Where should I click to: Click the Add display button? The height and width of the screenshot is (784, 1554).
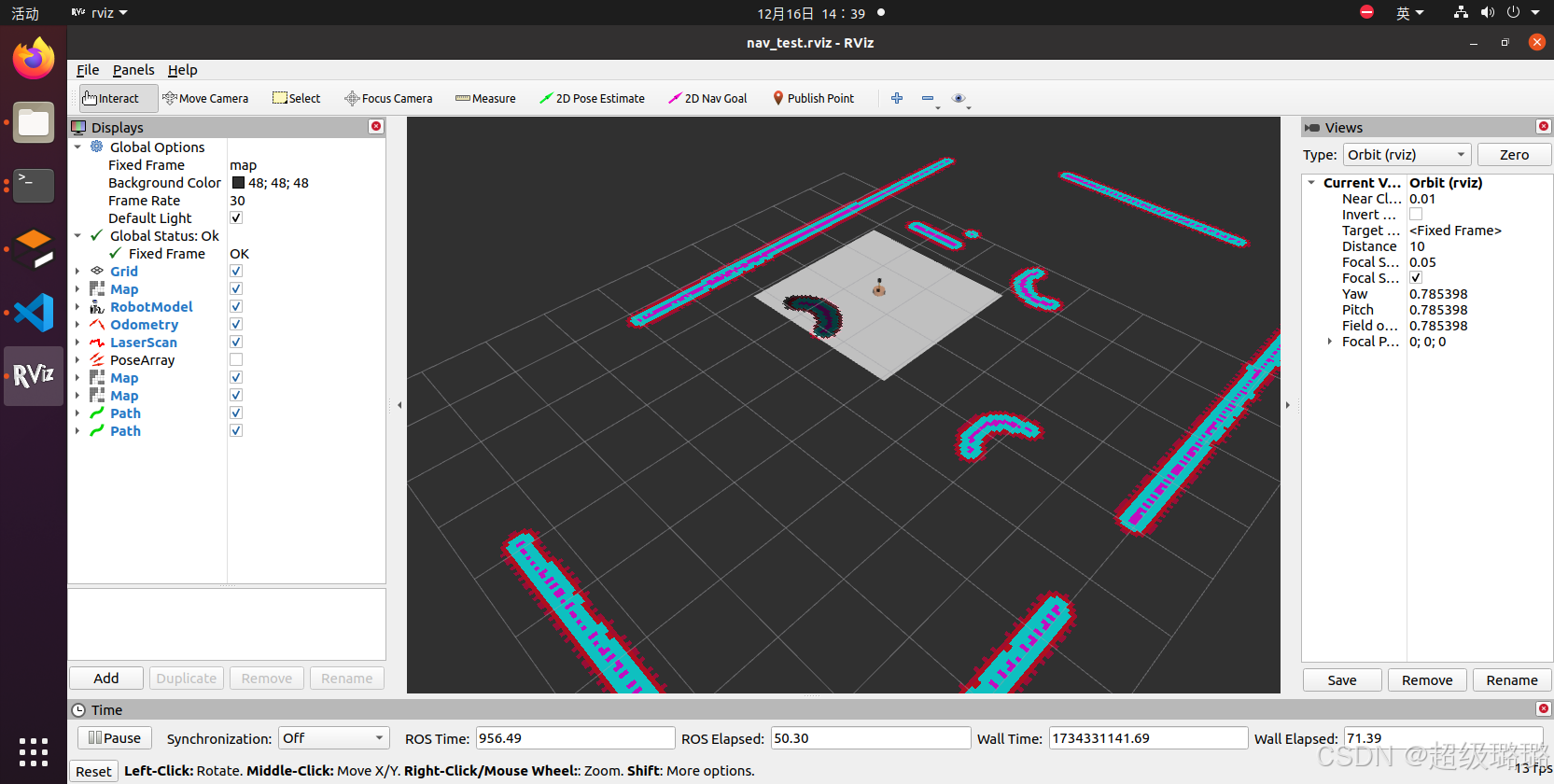106,679
